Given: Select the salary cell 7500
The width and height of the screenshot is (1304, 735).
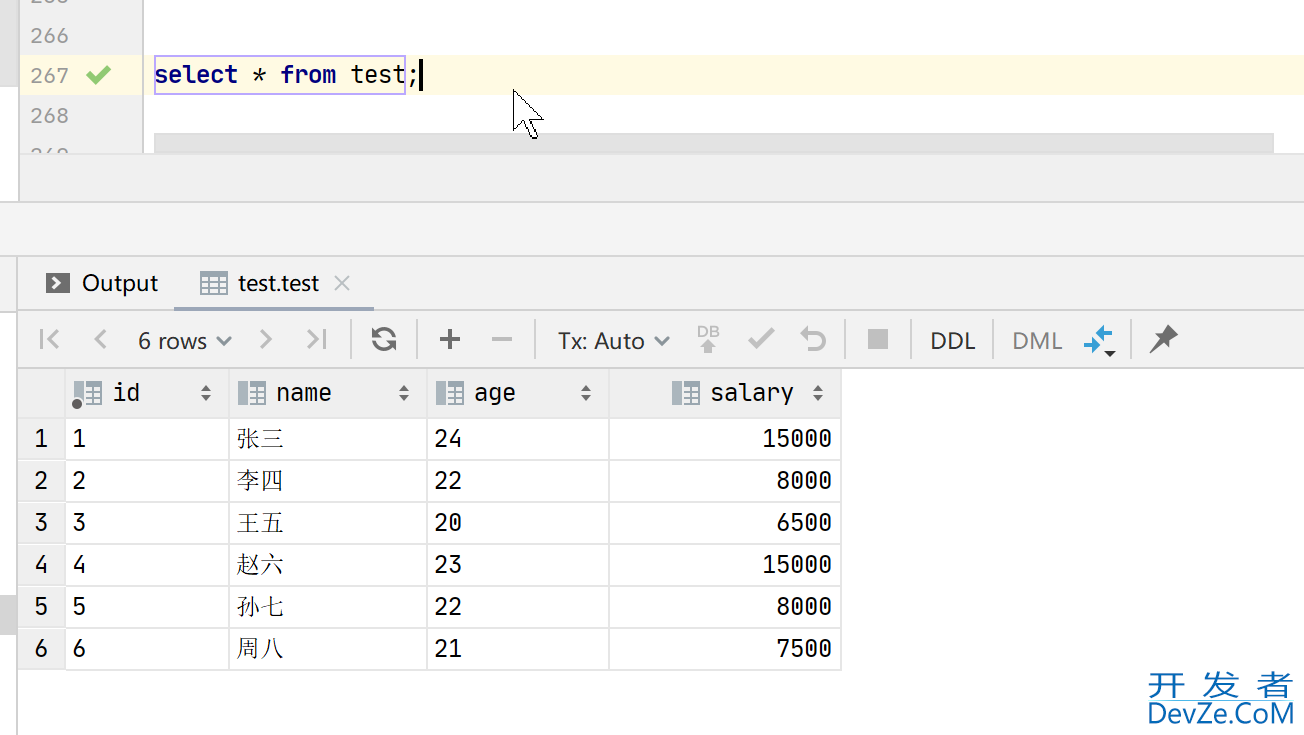Looking at the screenshot, I should click(x=725, y=648).
